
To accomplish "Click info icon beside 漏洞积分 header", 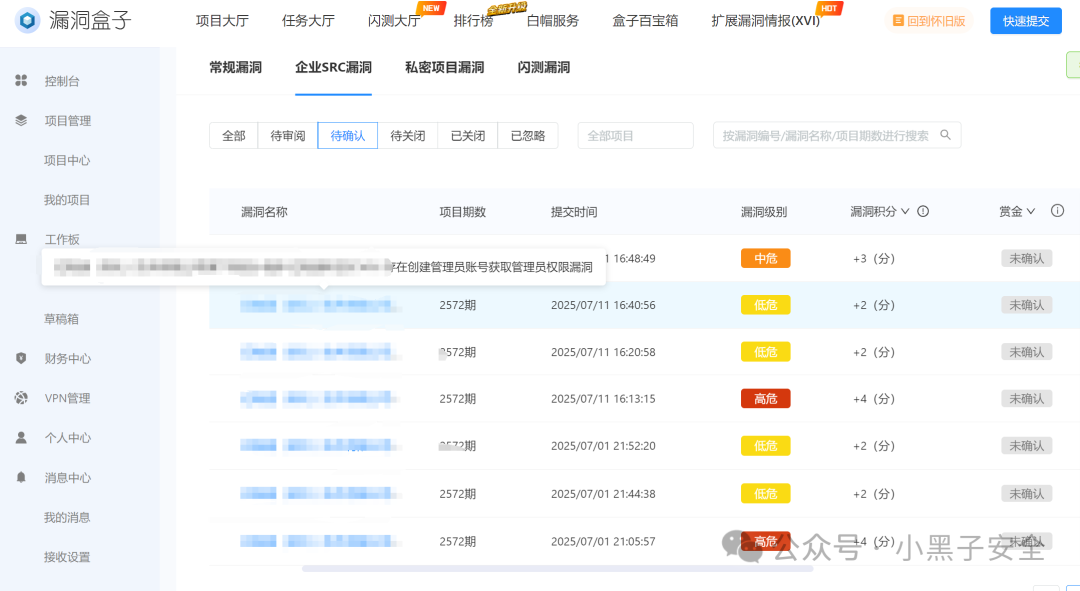I will 923,211.
